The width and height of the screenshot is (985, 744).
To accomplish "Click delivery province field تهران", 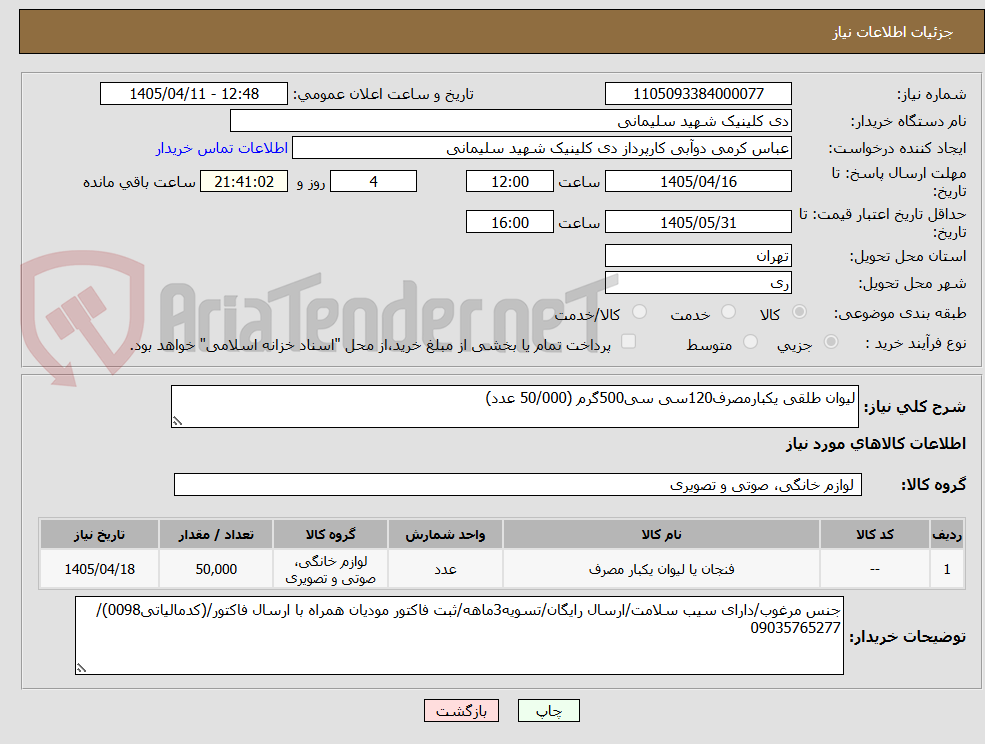I will [x=698, y=256].
